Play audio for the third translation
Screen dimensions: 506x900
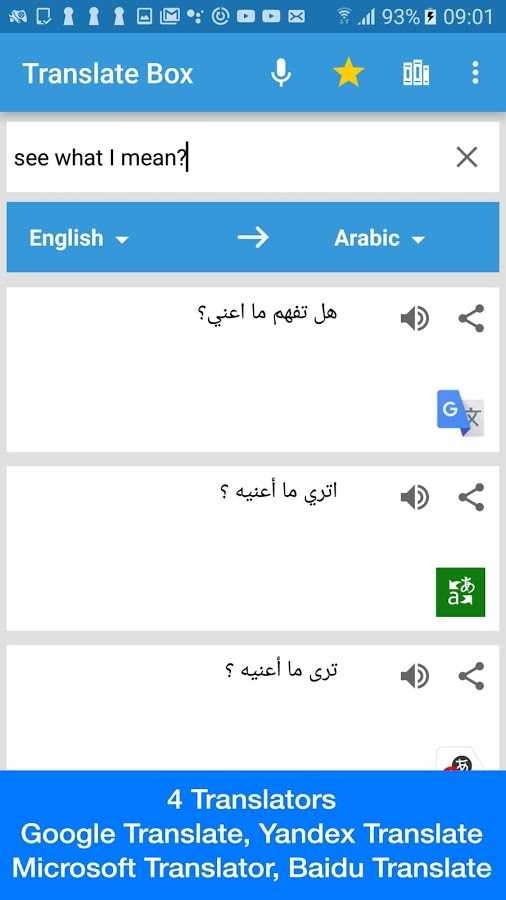(x=414, y=676)
